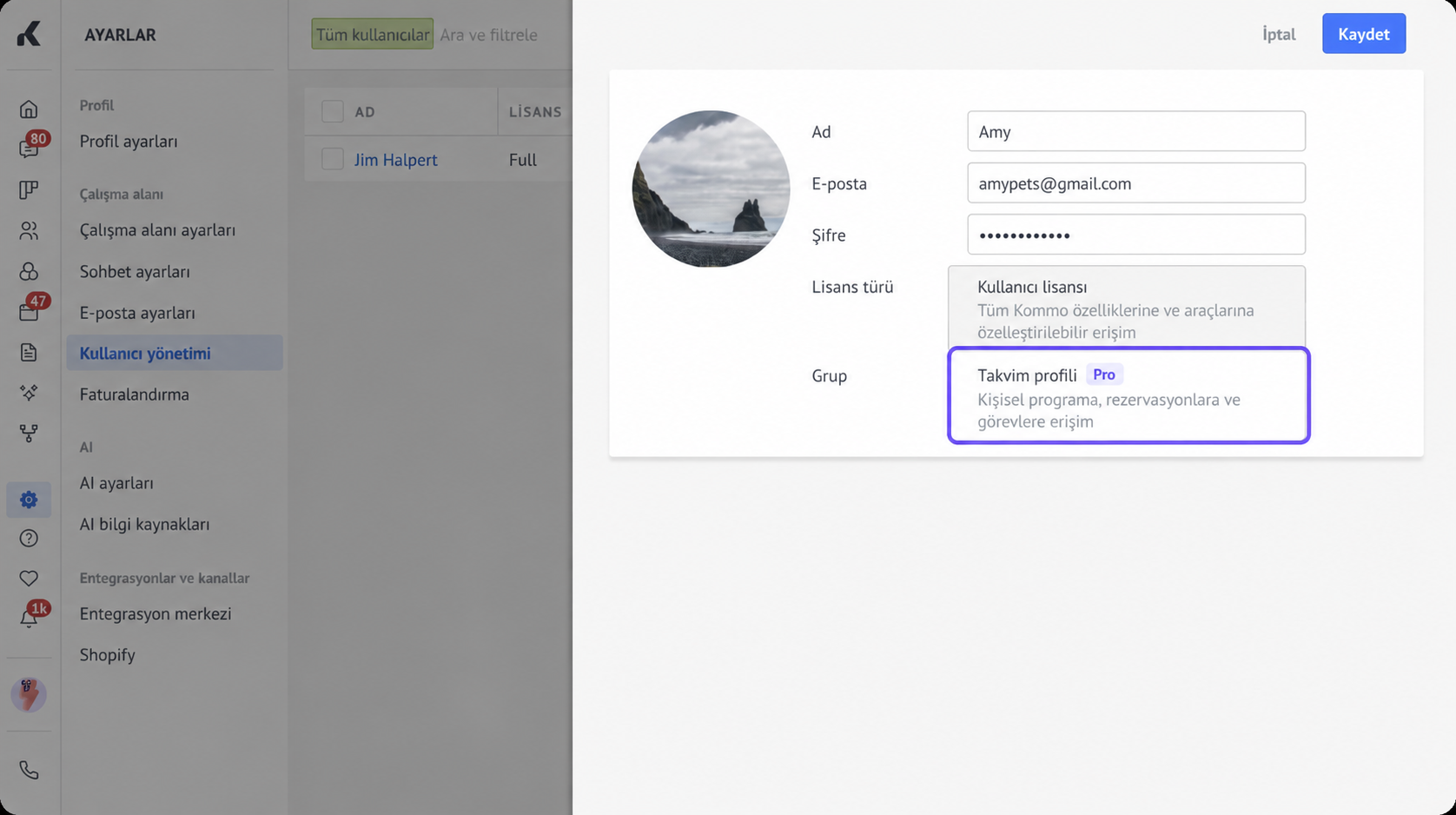
Task: Sort by LİSANS column header
Action: (535, 112)
